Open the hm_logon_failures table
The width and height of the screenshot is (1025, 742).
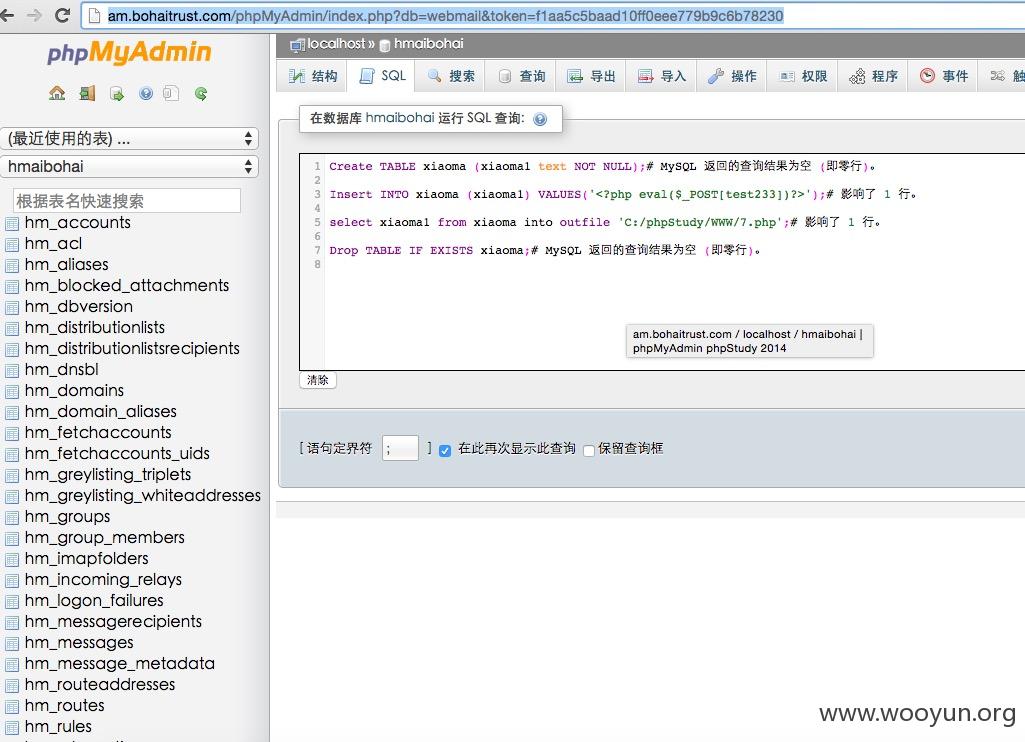(94, 600)
